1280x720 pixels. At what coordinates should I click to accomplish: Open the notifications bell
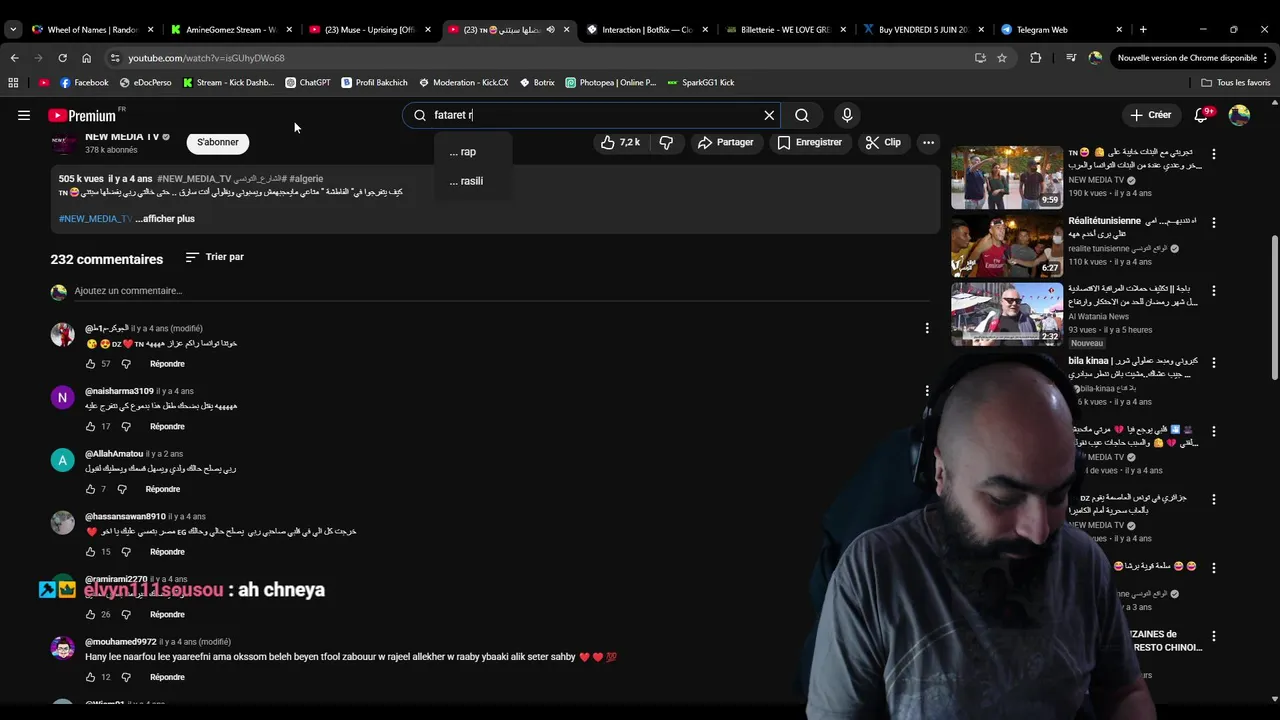(x=1202, y=115)
